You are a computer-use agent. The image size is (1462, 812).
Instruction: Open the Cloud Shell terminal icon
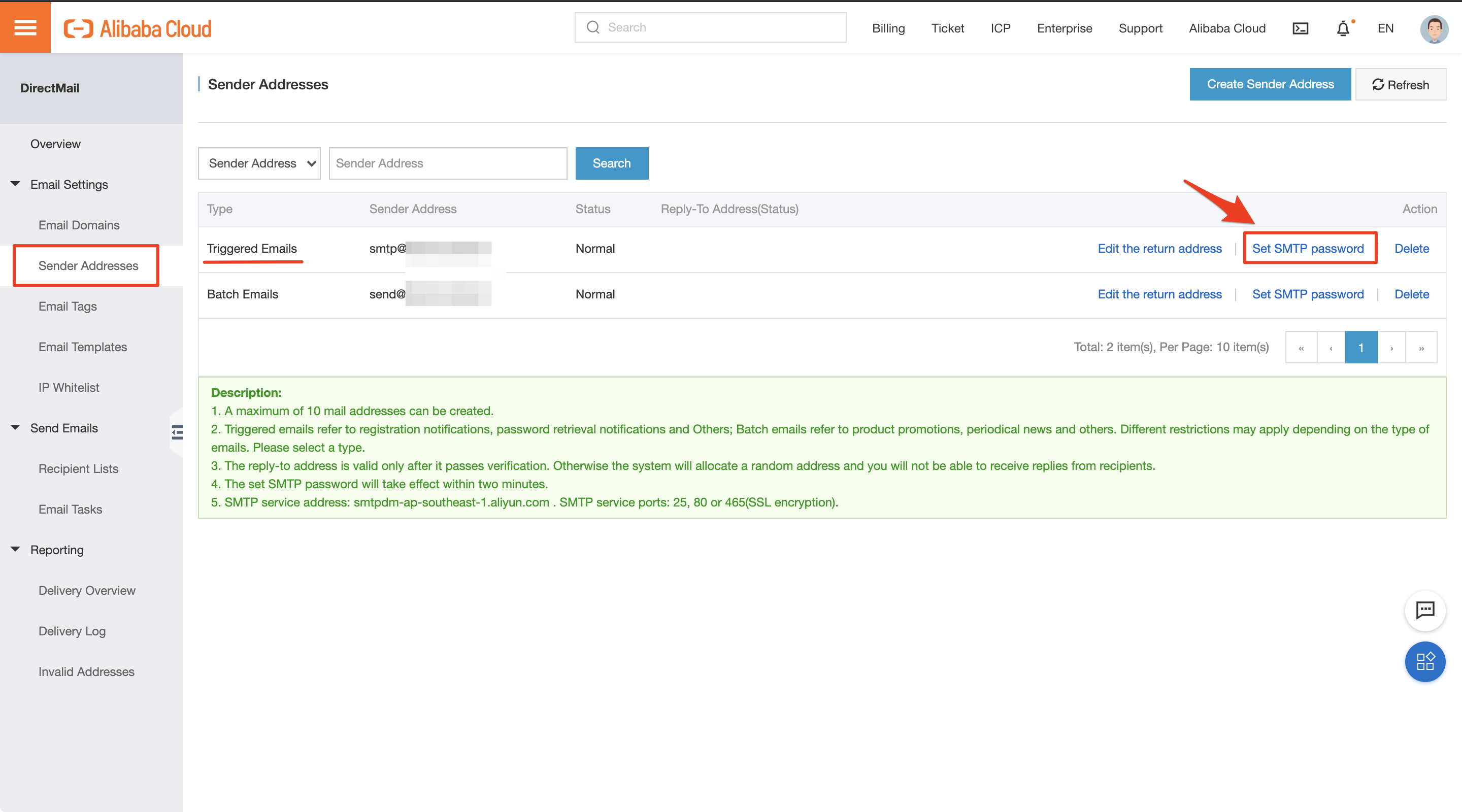pos(1300,28)
